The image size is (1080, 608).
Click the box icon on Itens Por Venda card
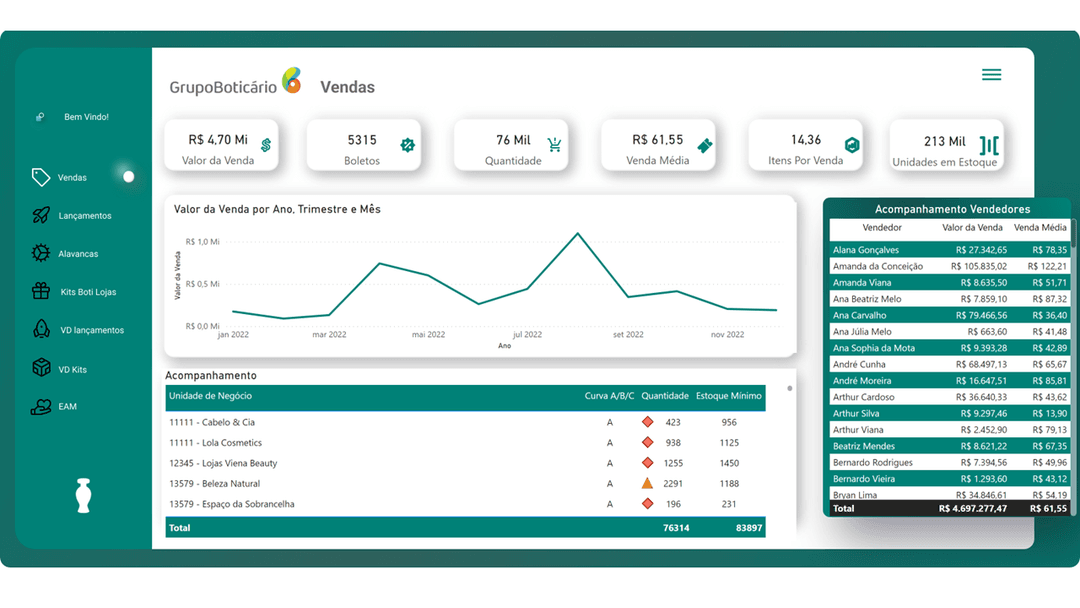click(x=852, y=145)
